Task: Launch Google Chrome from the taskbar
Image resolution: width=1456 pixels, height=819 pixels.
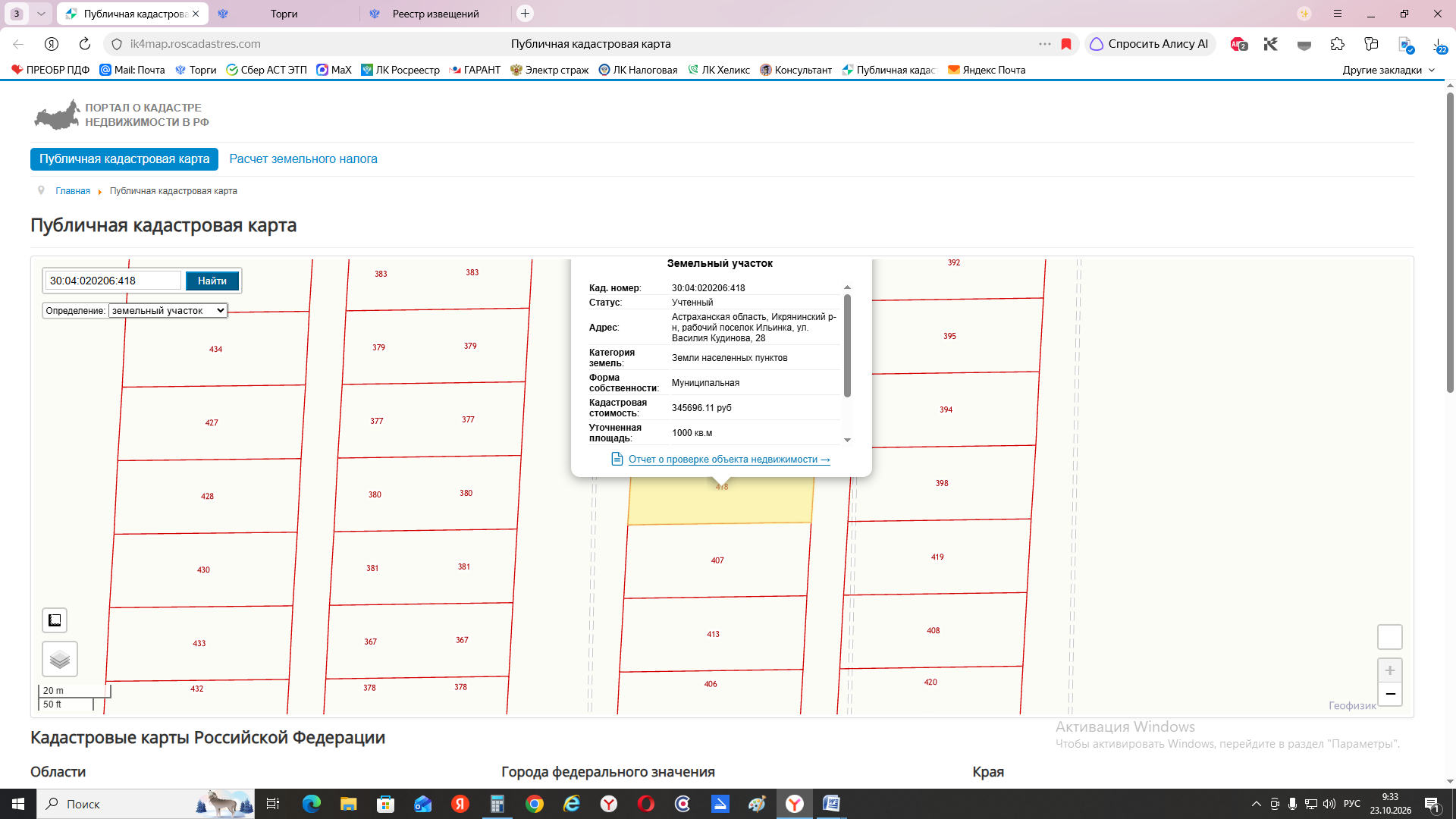Action: (x=535, y=804)
